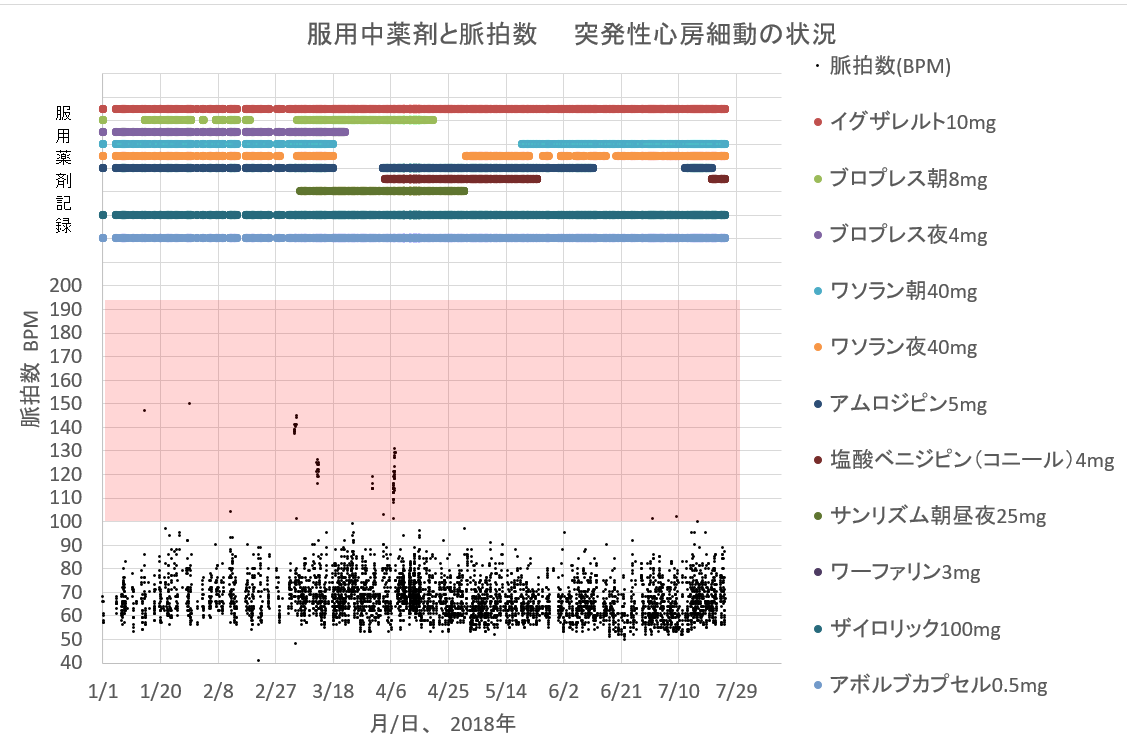Click the horizontal axis title 月/日、2018年
This screenshot has height=747, width=1127.
[442, 722]
